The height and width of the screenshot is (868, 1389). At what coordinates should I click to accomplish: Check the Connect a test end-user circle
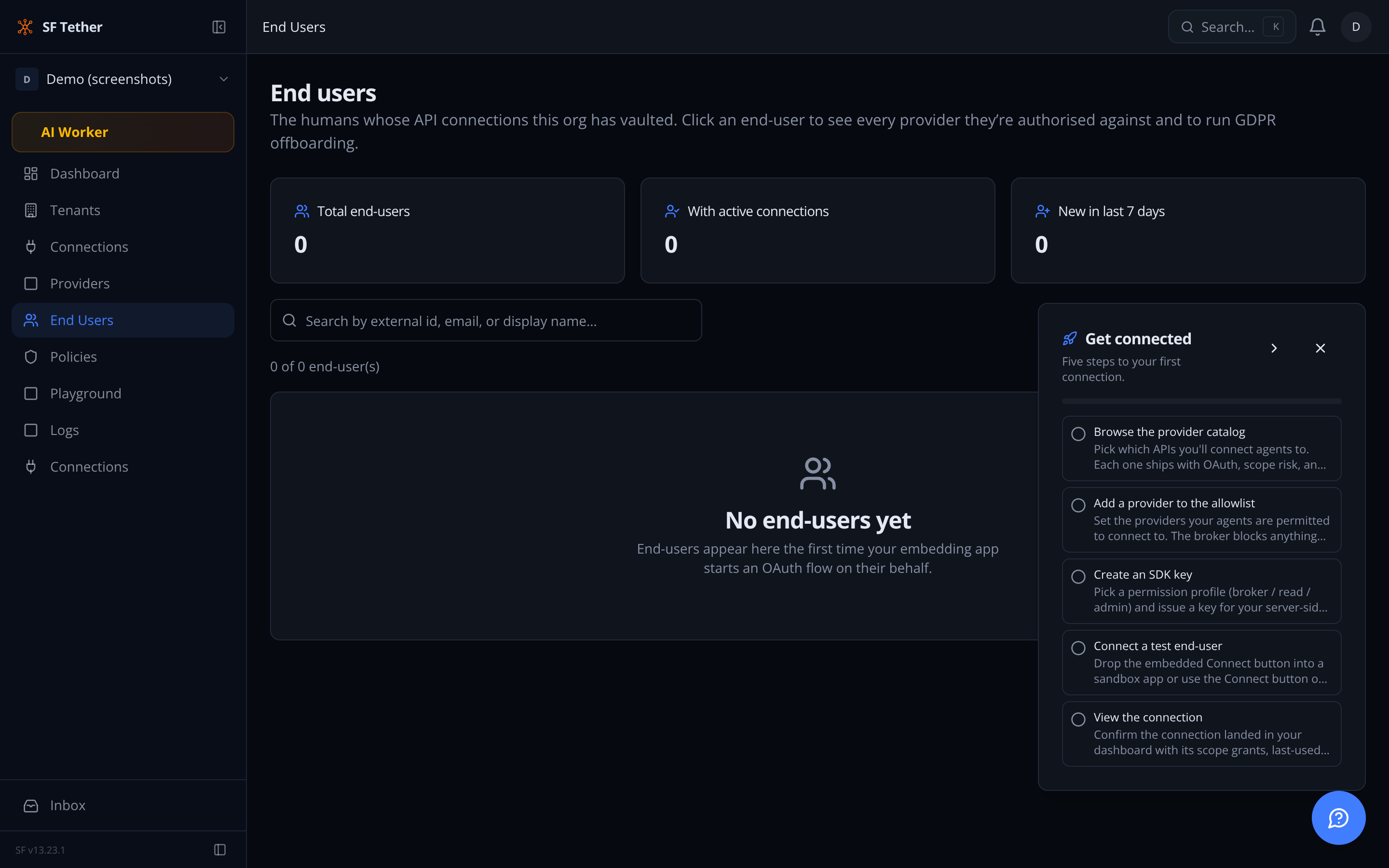coord(1078,648)
